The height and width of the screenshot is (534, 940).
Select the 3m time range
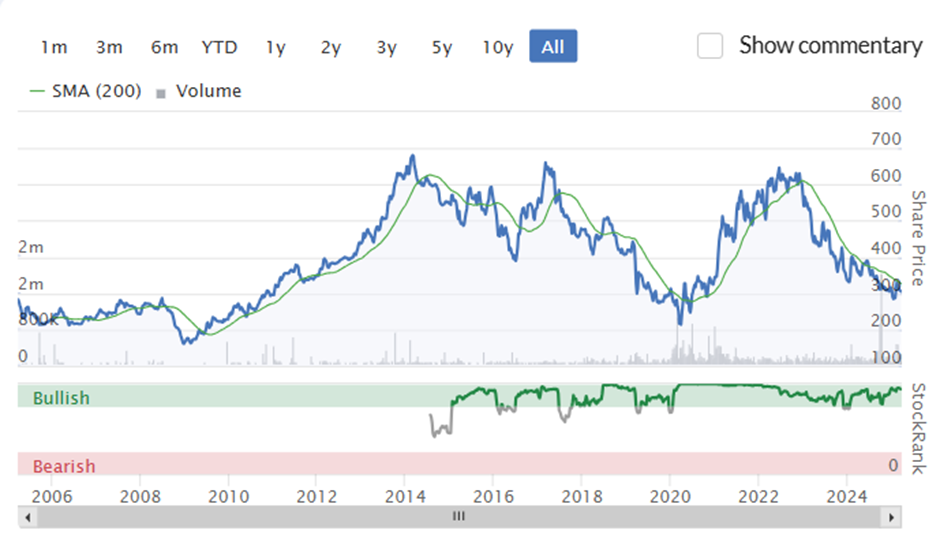point(109,47)
